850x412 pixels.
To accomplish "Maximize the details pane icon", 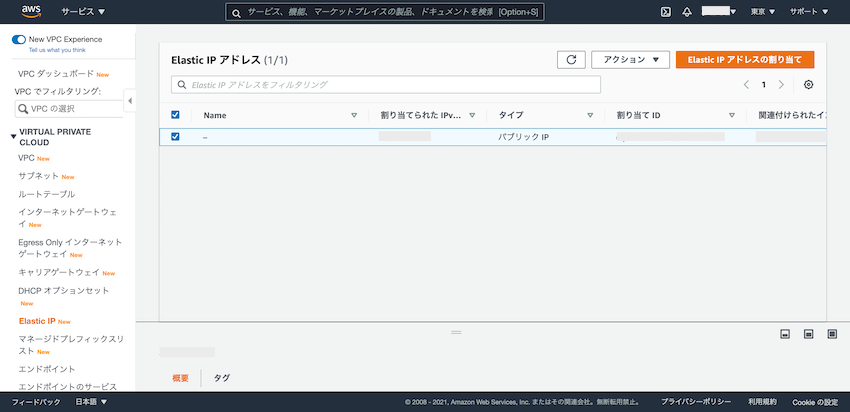I will click(x=832, y=334).
